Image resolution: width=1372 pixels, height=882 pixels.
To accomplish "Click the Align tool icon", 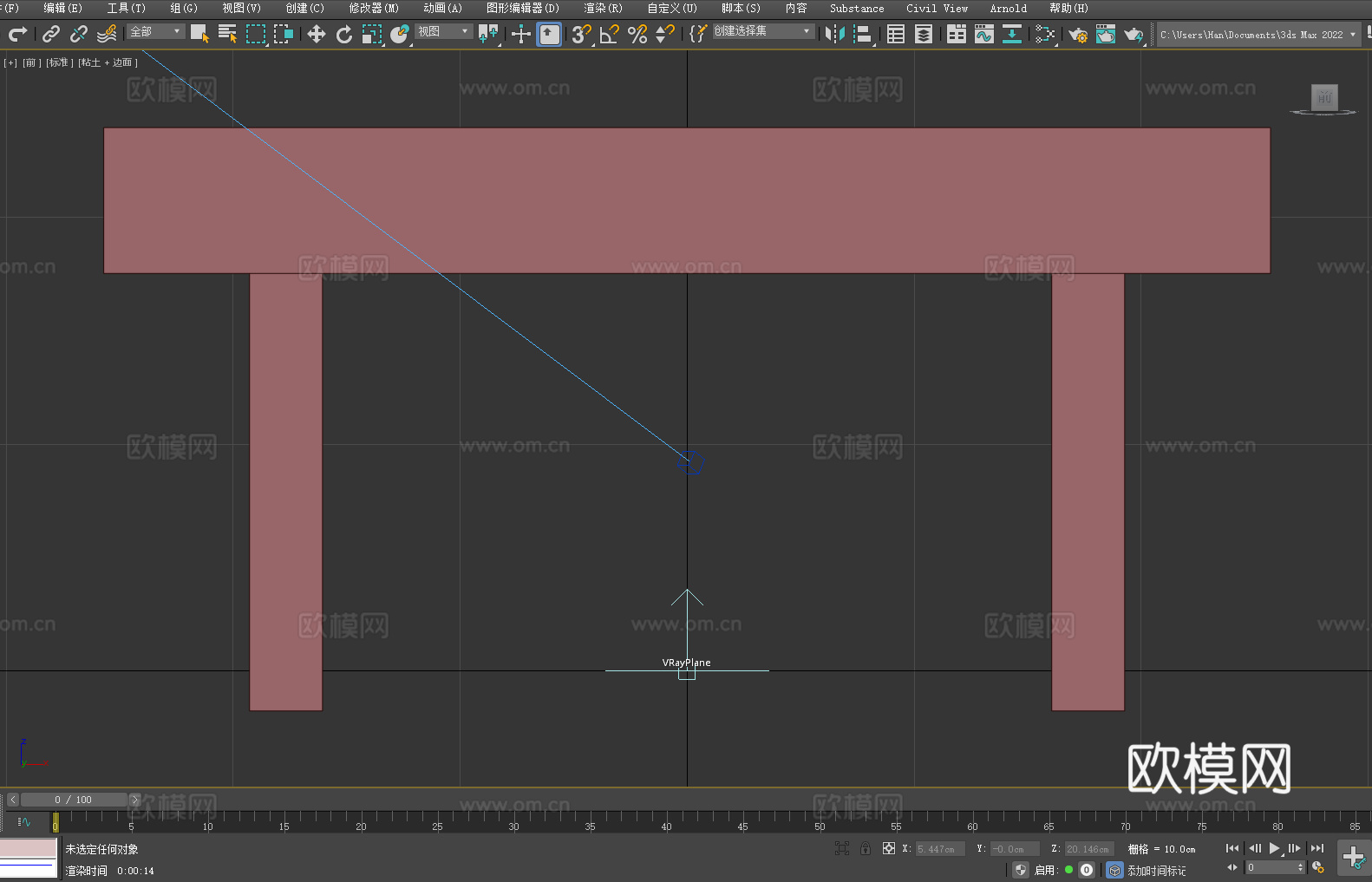I will [x=863, y=34].
